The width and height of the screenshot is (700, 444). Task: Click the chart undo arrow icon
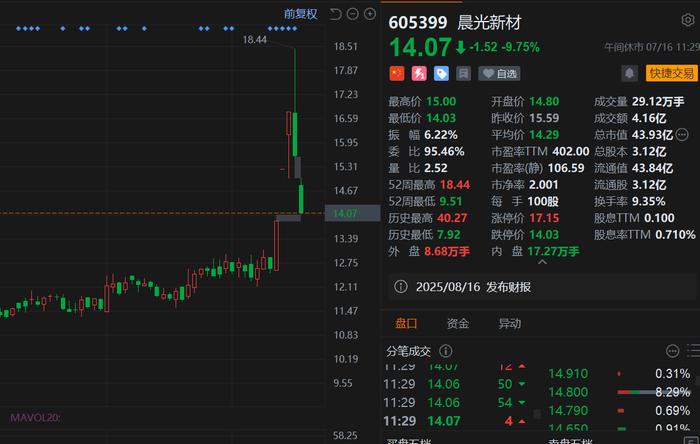tap(335, 14)
